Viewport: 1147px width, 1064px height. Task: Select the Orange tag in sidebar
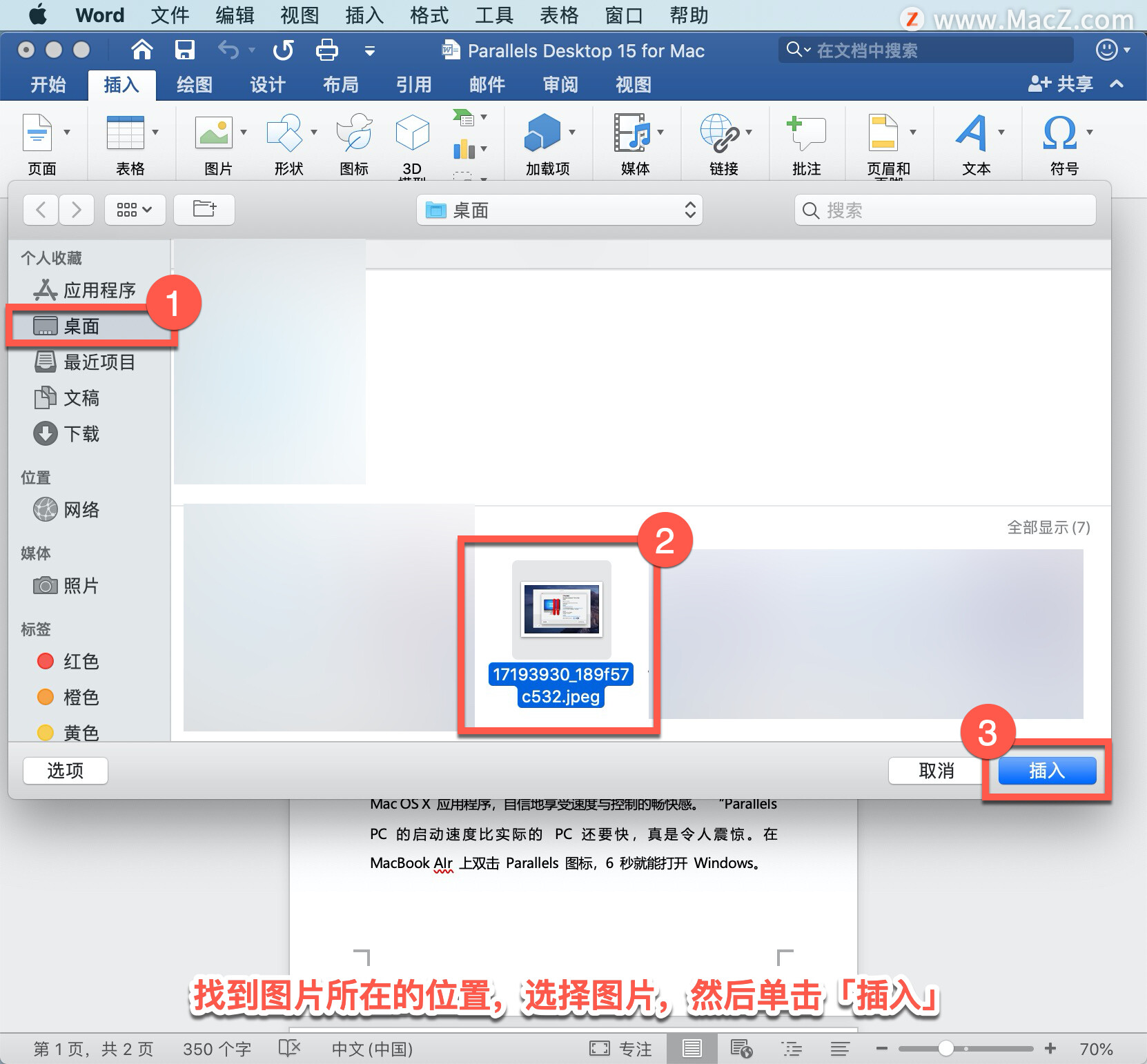[68, 697]
